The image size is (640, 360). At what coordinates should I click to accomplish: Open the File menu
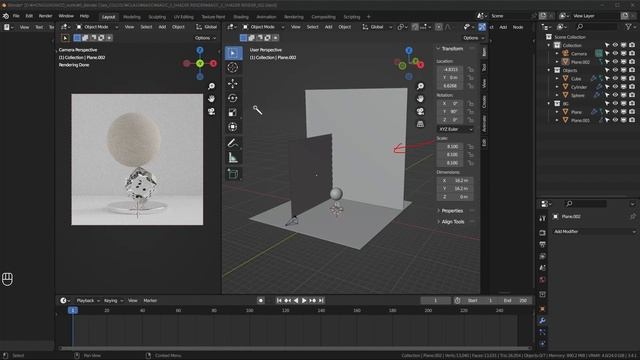coord(16,16)
